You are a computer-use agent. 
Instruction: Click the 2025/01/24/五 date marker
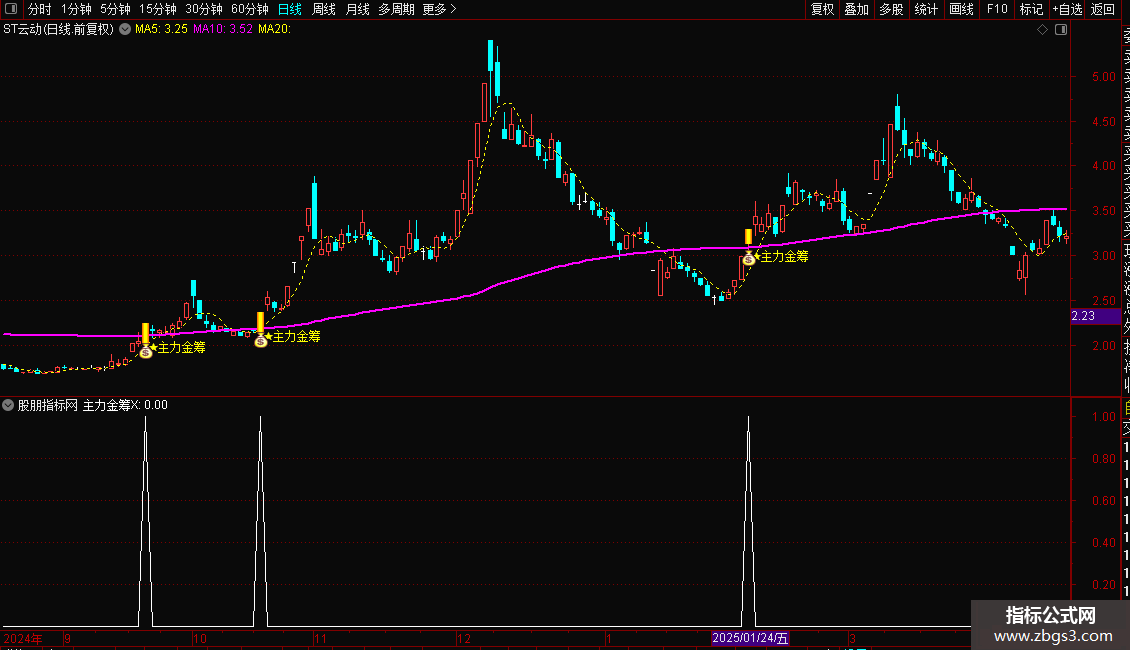tap(750, 638)
